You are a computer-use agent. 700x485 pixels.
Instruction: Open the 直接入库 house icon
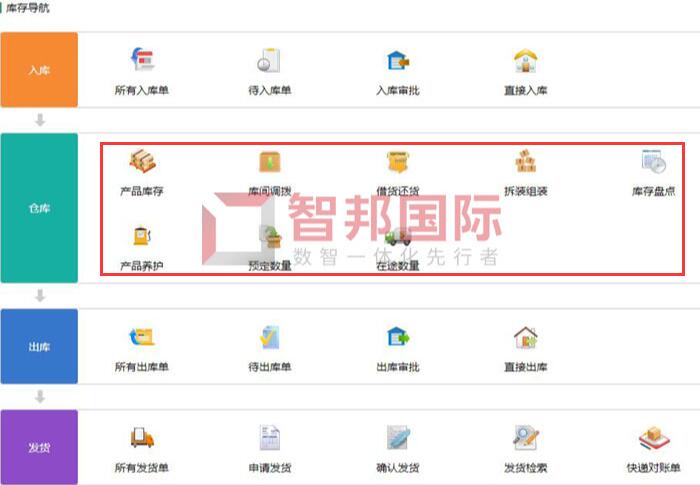[x=525, y=60]
